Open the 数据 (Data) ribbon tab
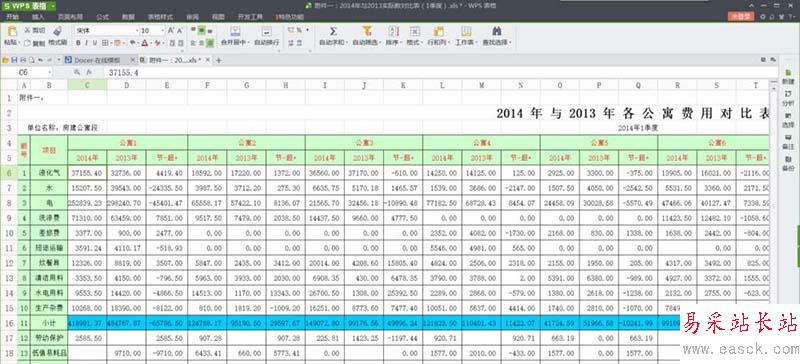Viewport: 800px width, 364px height. pos(129,17)
